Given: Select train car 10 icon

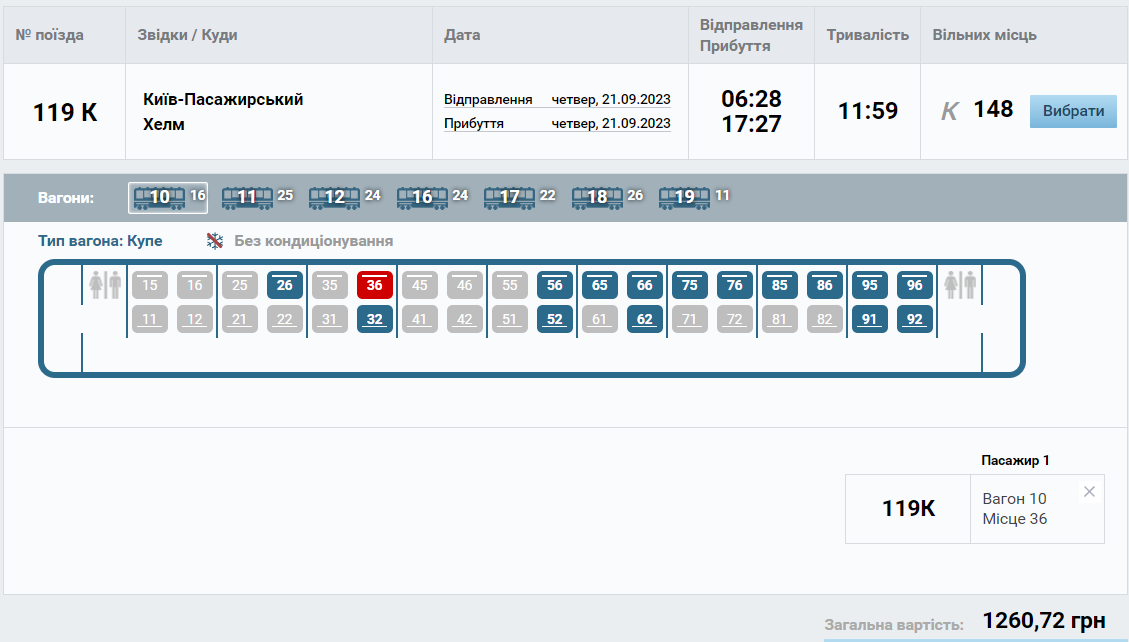Looking at the screenshot, I should tap(160, 197).
